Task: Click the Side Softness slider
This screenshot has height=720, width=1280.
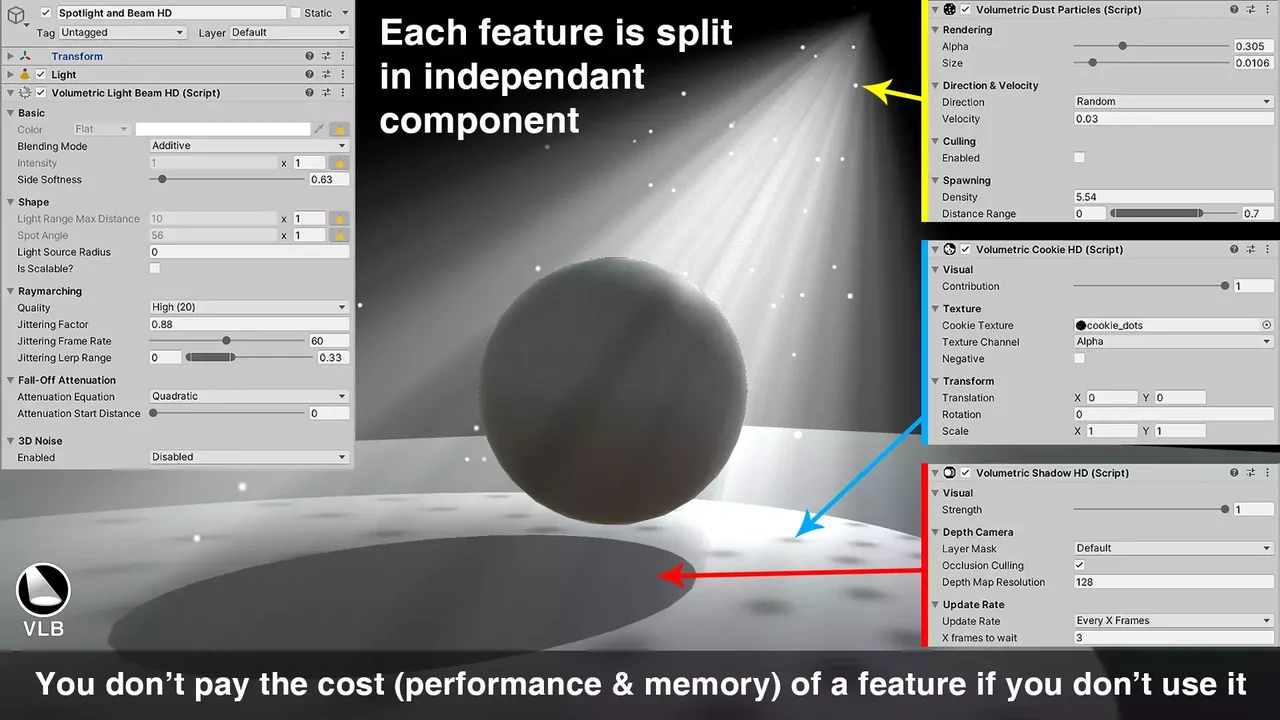Action: (x=227, y=180)
